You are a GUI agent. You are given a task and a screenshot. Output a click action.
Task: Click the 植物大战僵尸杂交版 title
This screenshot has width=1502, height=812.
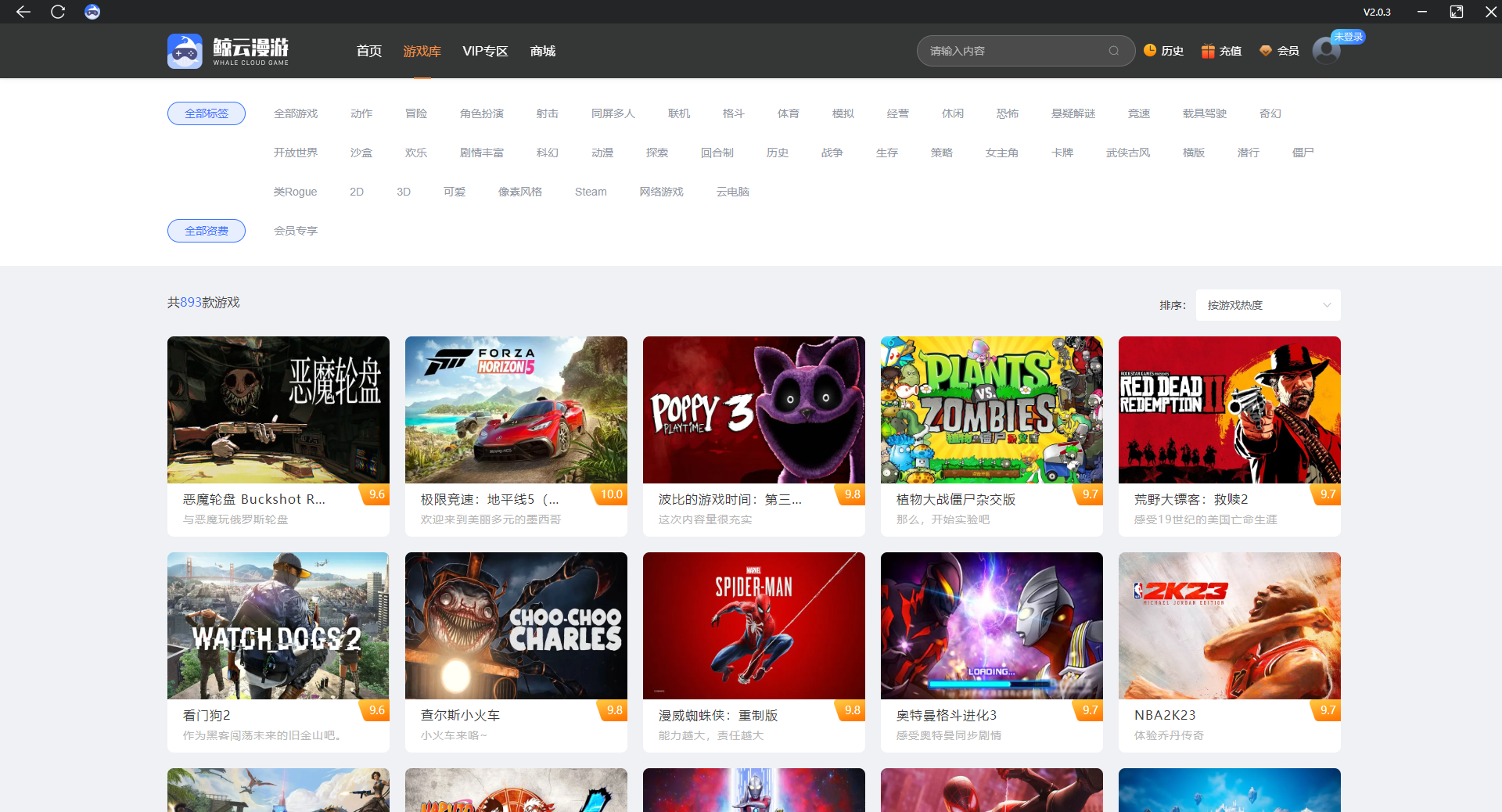click(x=956, y=499)
